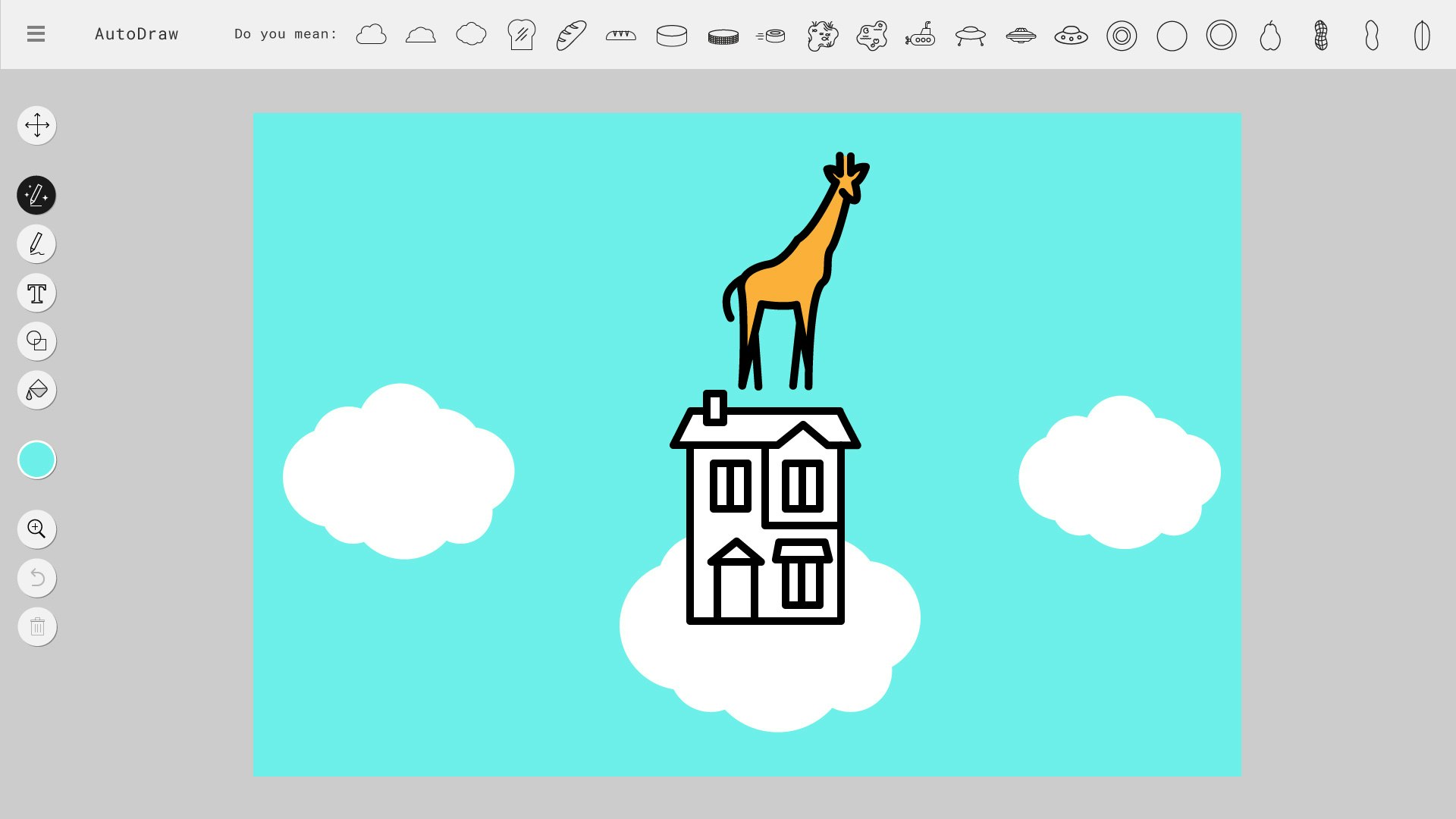Click the Zoom magnifier tool
Image resolution: width=1456 pixels, height=819 pixels.
[36, 529]
